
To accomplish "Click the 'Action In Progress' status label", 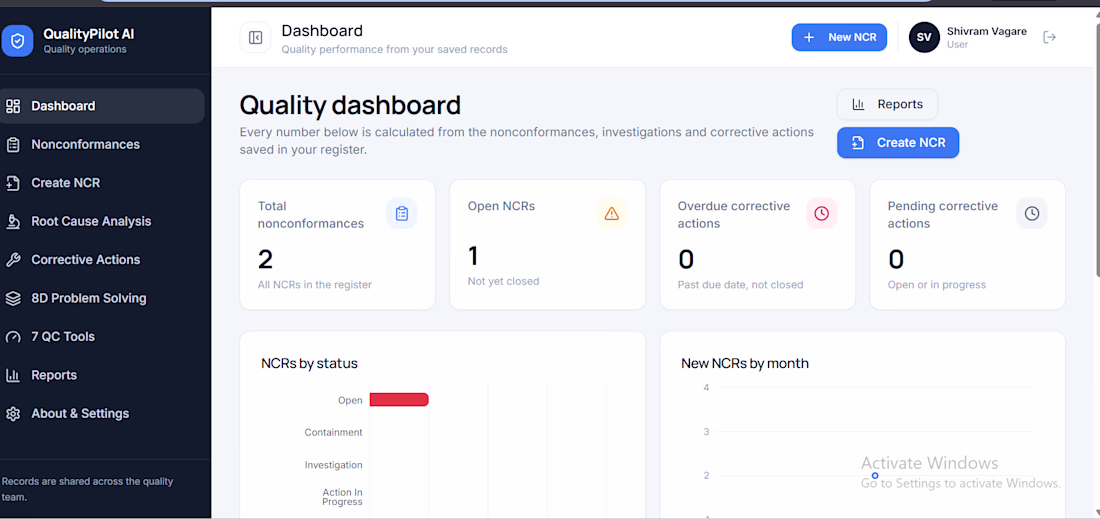I will [342, 497].
